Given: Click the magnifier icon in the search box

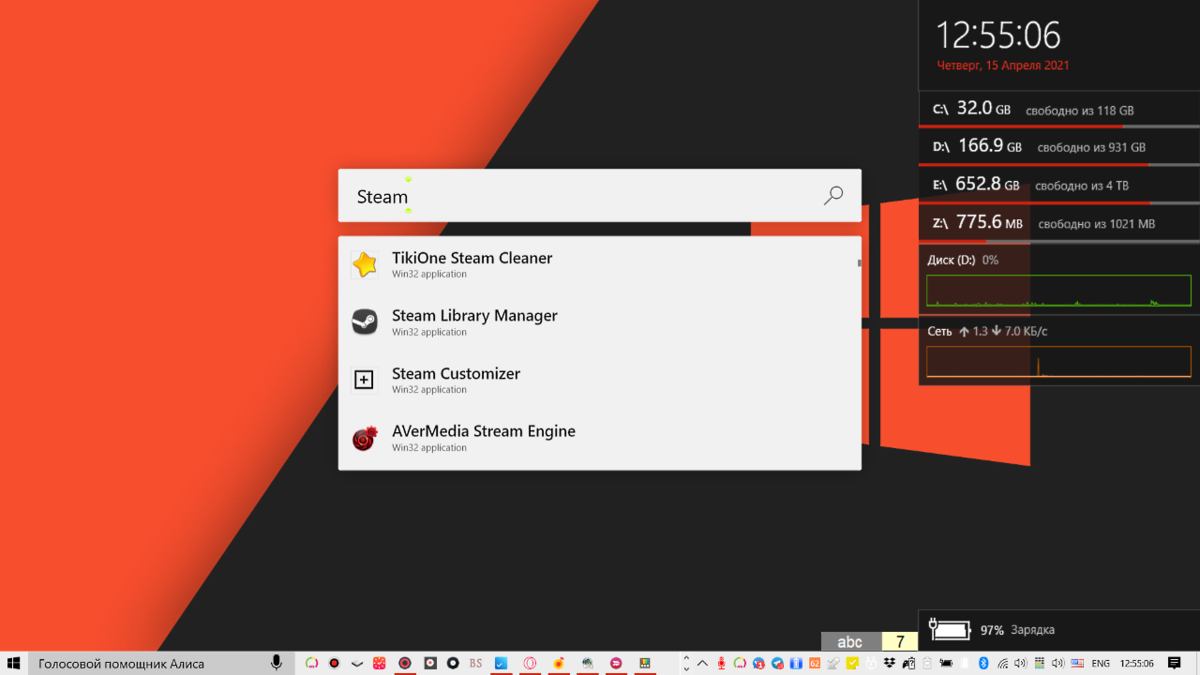Looking at the screenshot, I should 832,195.
